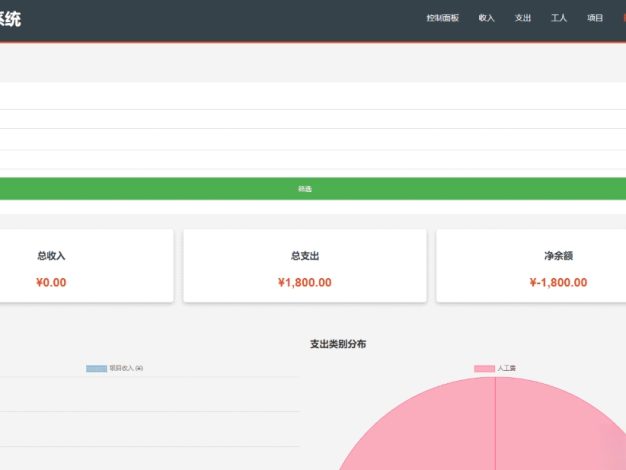Click the ¥1,800.00 total expense value

[x=305, y=282]
